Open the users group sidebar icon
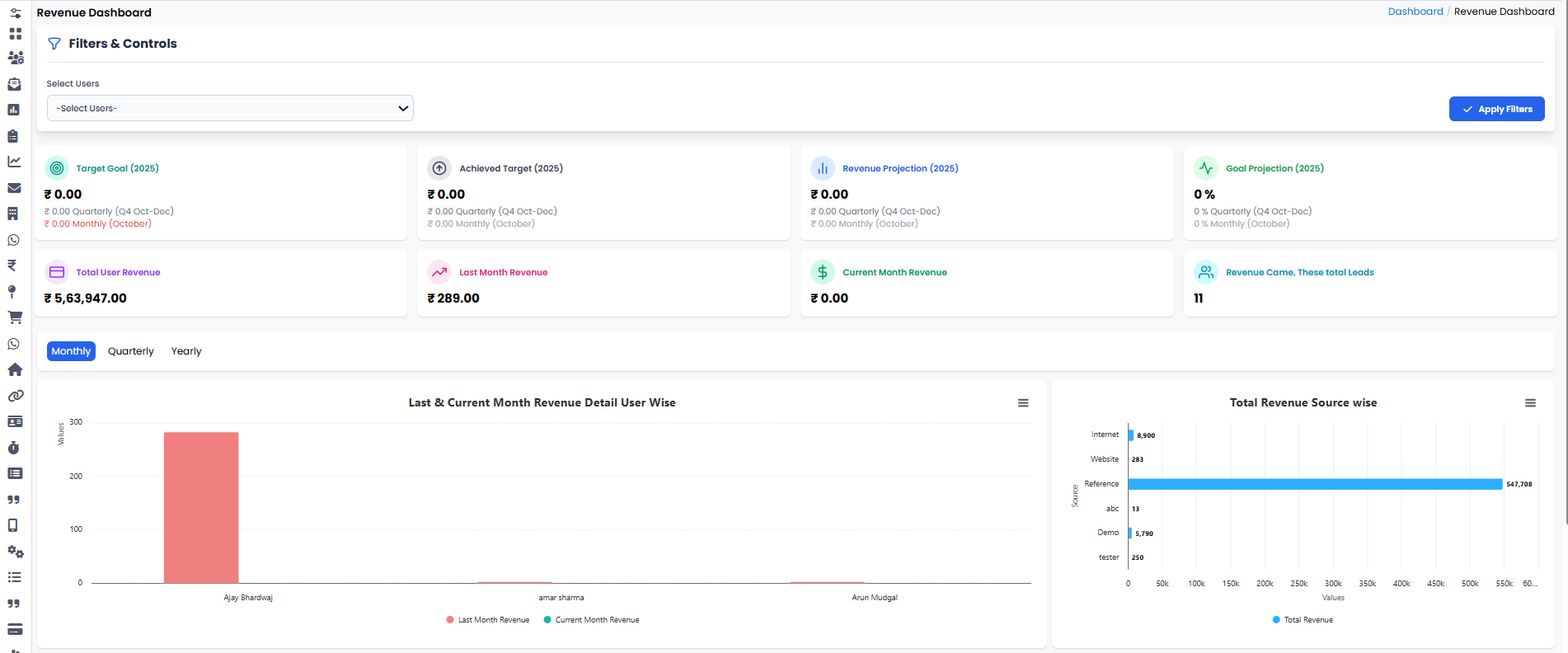Screen dimensions: 1568x653 point(15,58)
